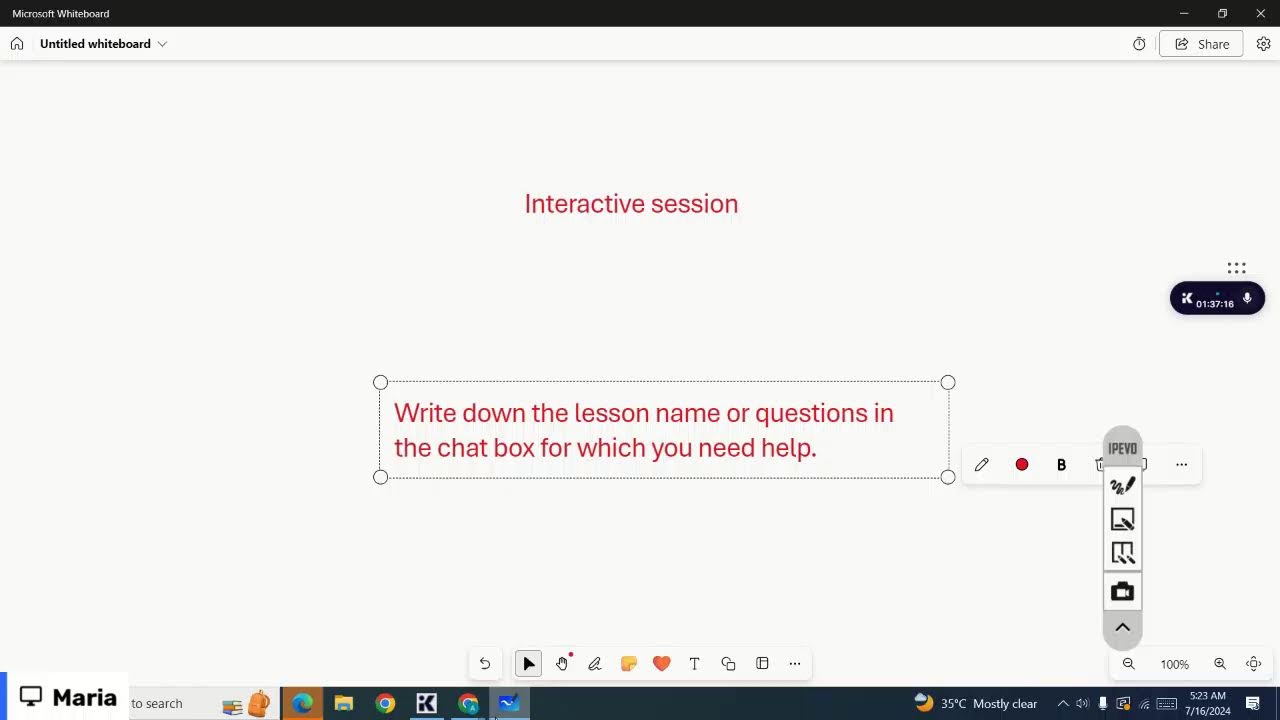
Task: Click the 100% zoom level
Action: click(x=1174, y=664)
